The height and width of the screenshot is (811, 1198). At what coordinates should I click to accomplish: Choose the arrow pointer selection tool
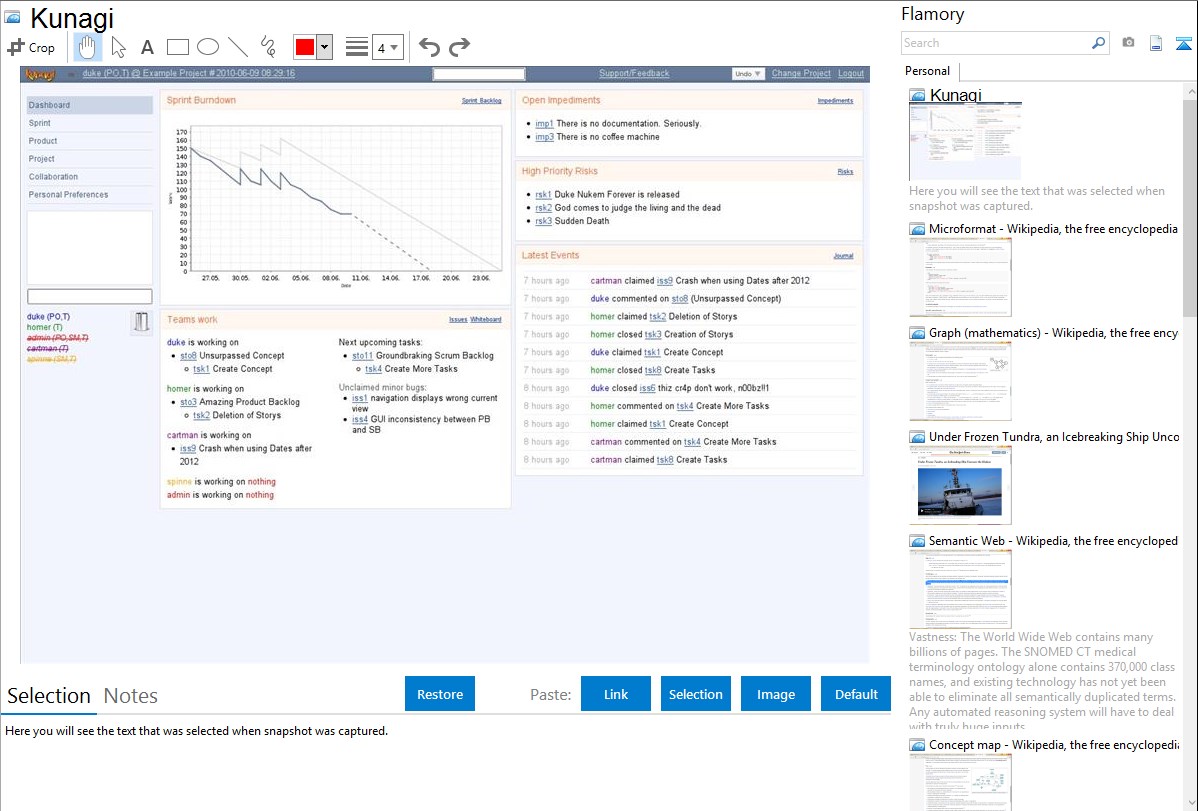click(x=118, y=47)
